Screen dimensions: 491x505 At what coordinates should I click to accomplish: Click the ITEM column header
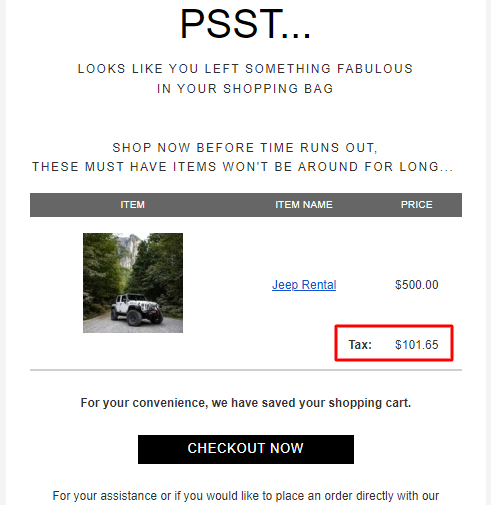point(132,204)
